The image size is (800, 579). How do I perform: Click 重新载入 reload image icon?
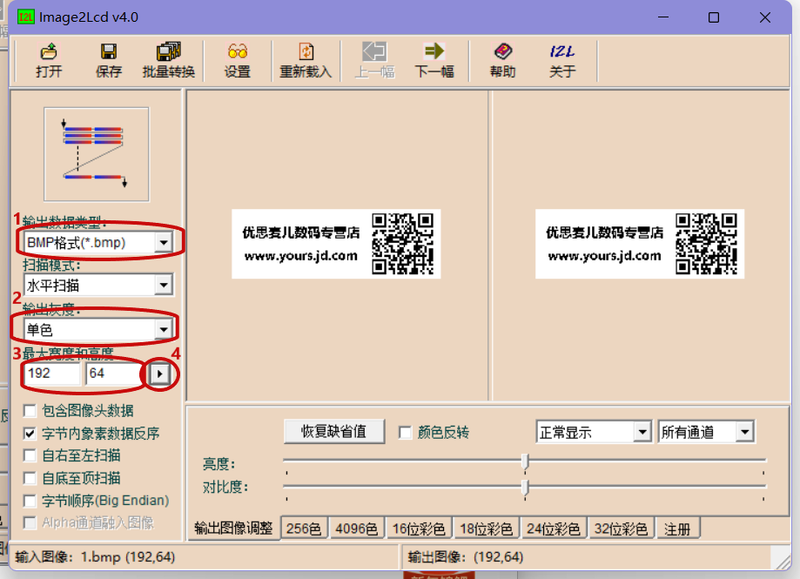pyautogui.click(x=306, y=61)
